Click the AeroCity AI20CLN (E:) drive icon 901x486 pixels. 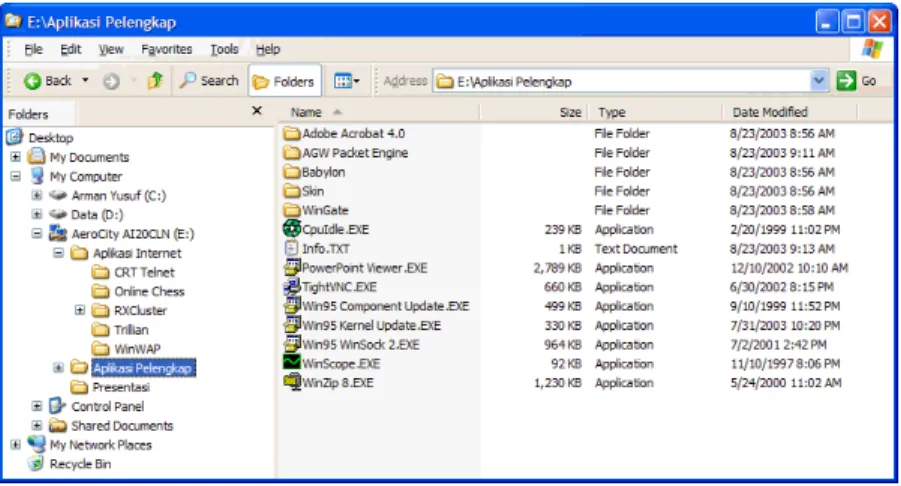58,233
